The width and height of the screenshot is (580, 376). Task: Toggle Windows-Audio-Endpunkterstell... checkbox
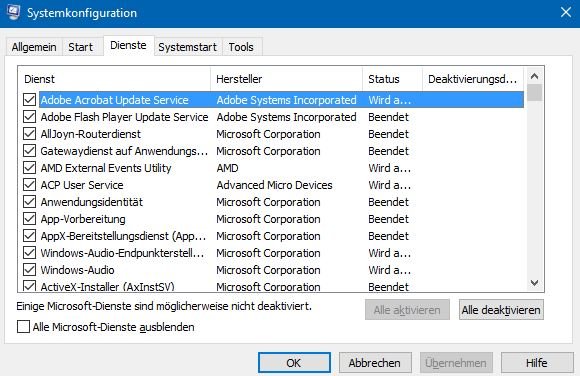(x=29, y=253)
